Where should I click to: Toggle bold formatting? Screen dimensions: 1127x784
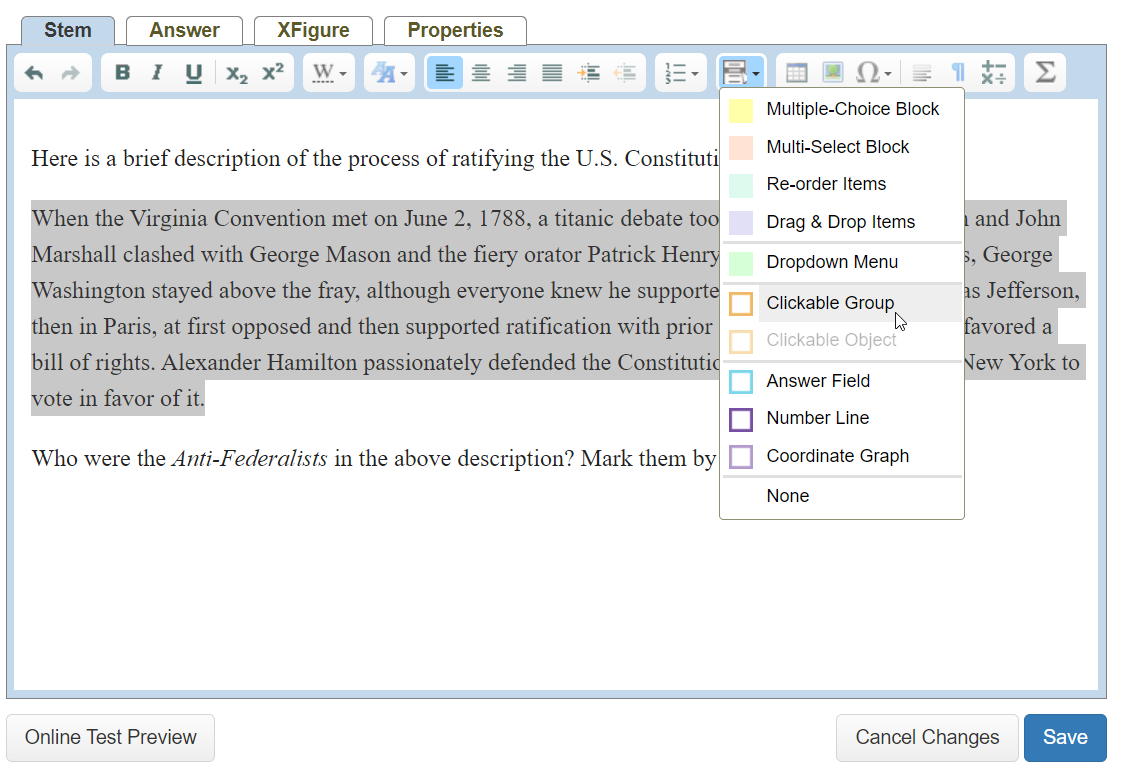123,73
